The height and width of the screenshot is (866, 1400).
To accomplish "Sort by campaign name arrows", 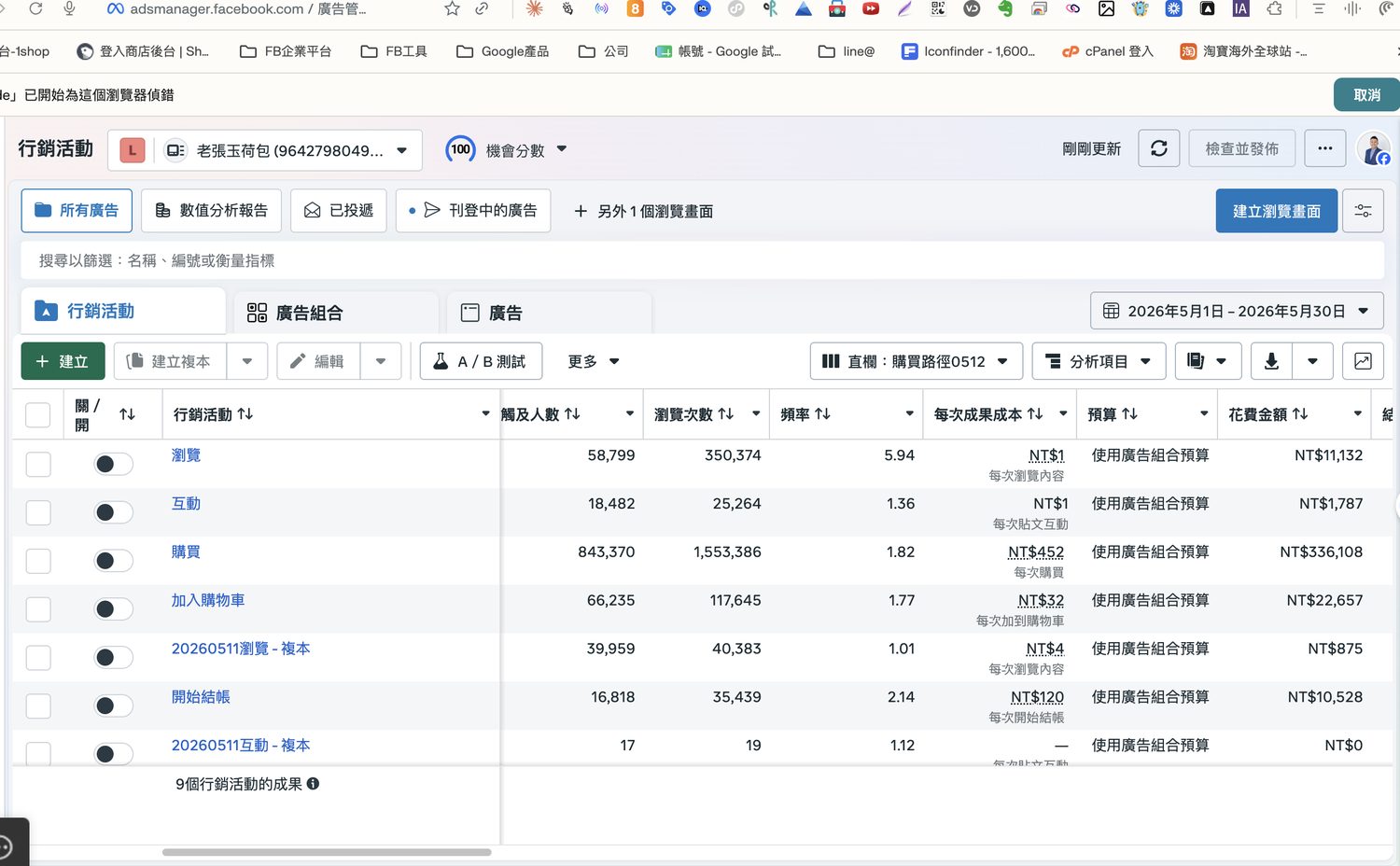I will coord(245,413).
